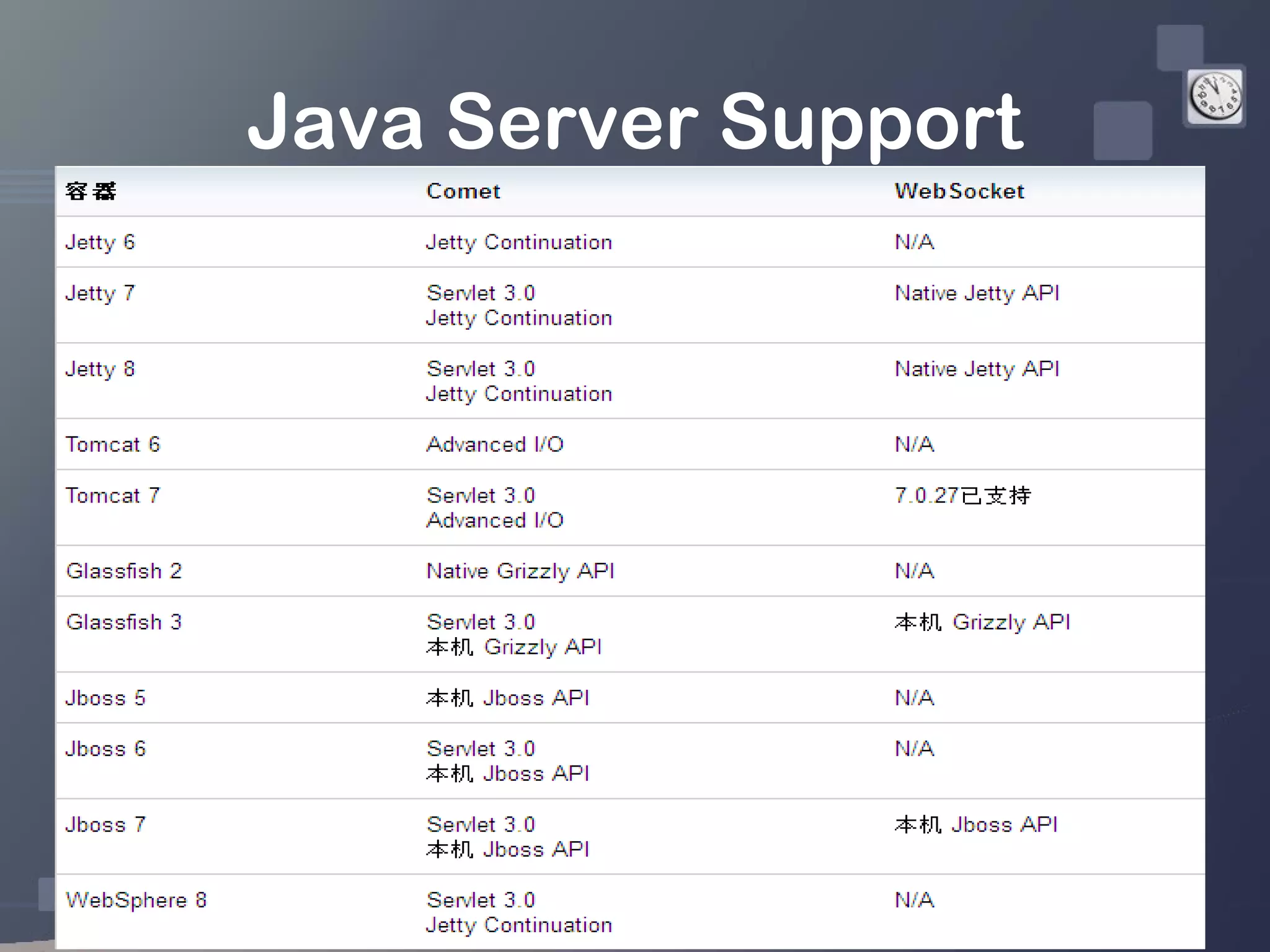
Task: Select the "Jboss 5" container cell
Action: coord(105,698)
